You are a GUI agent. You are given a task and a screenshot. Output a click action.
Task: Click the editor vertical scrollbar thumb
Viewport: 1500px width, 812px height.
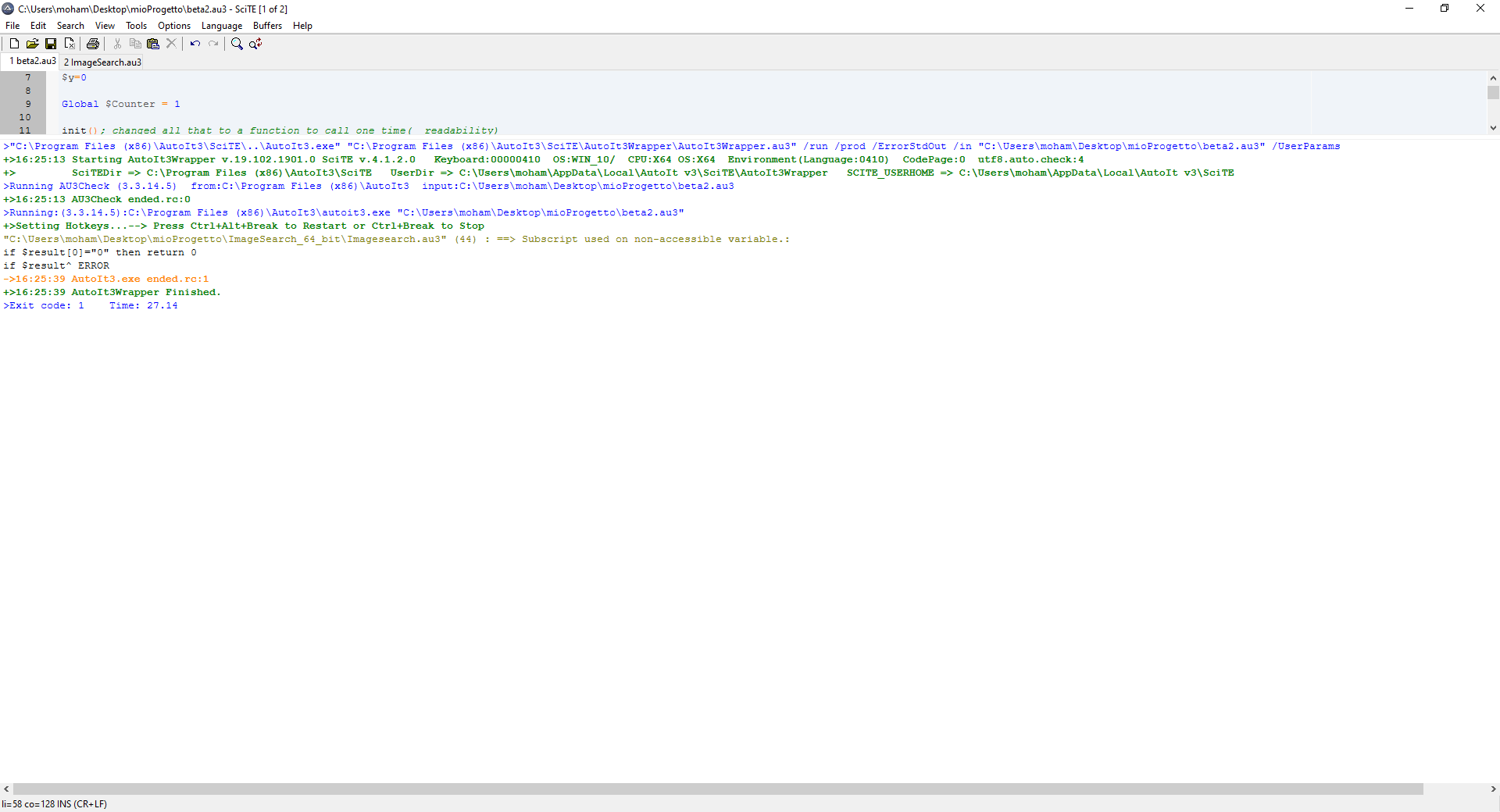1493,93
